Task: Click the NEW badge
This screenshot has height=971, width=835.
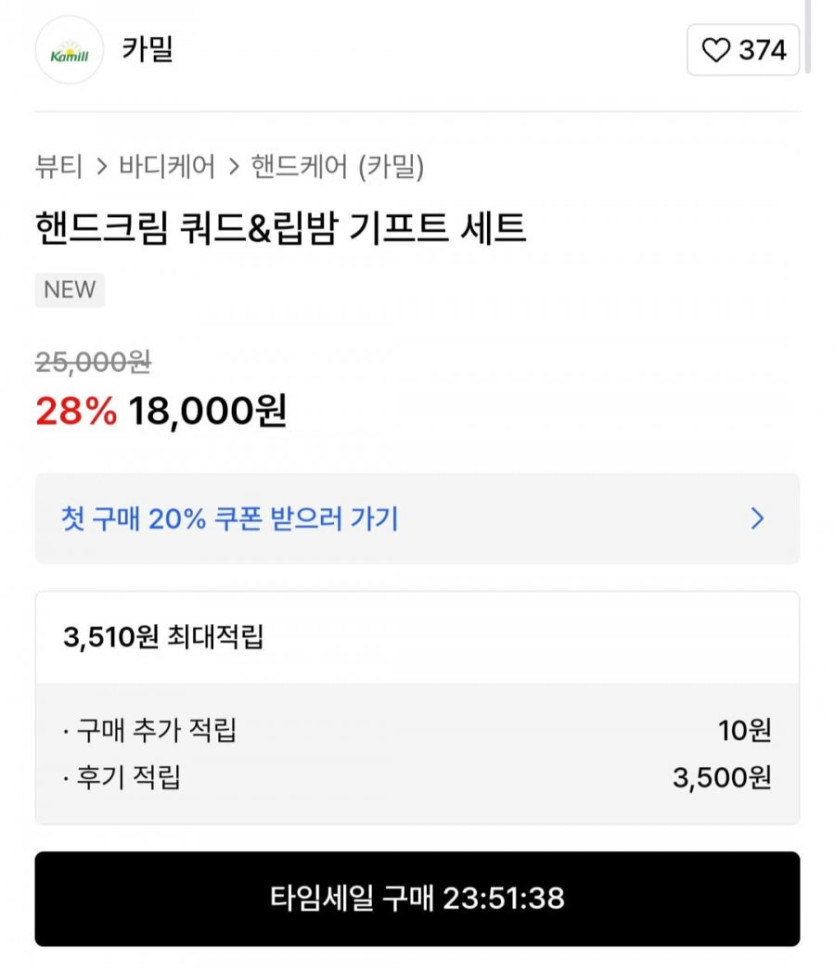Action: [x=70, y=290]
